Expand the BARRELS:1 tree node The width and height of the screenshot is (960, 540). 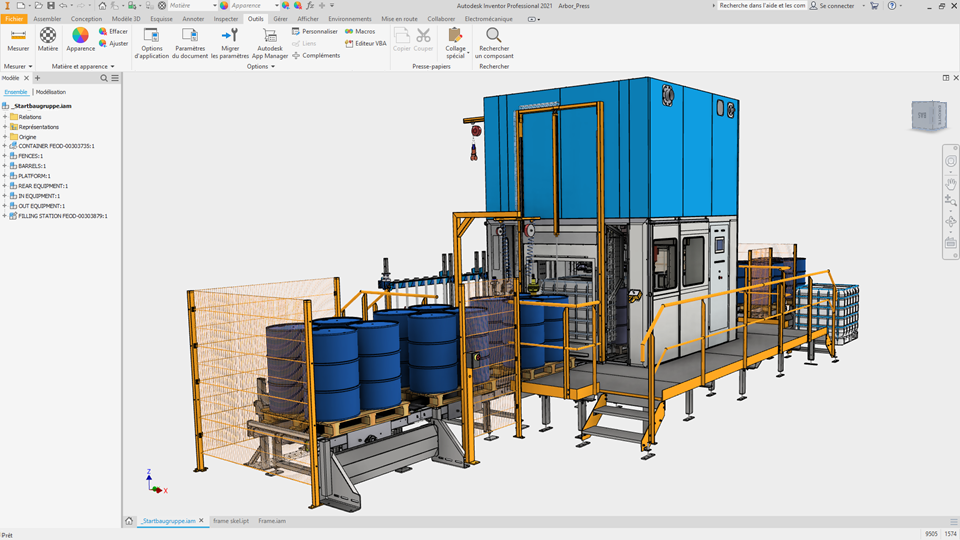[x=5, y=166]
